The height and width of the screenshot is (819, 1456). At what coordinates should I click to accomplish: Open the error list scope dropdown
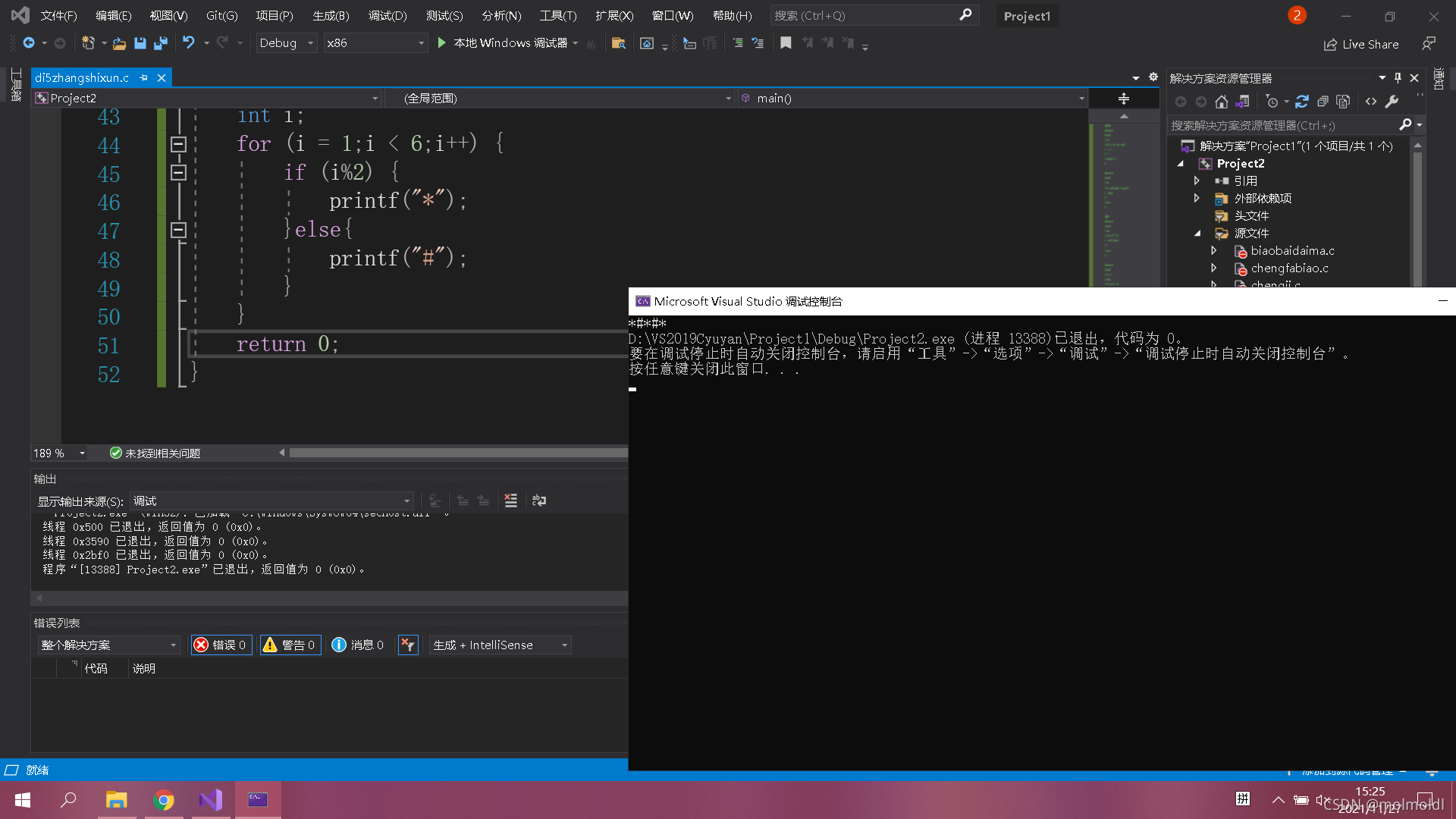tap(108, 645)
